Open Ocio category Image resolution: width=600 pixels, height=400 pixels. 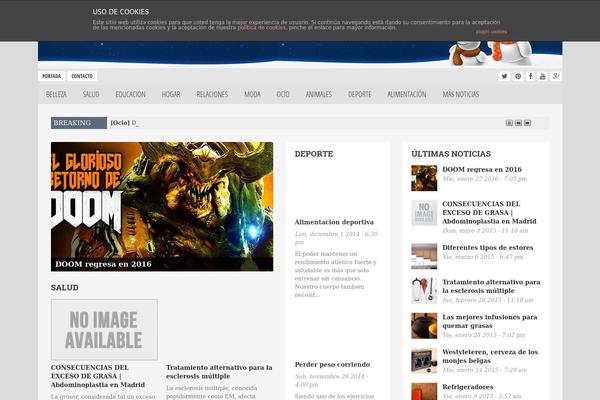pos(283,94)
